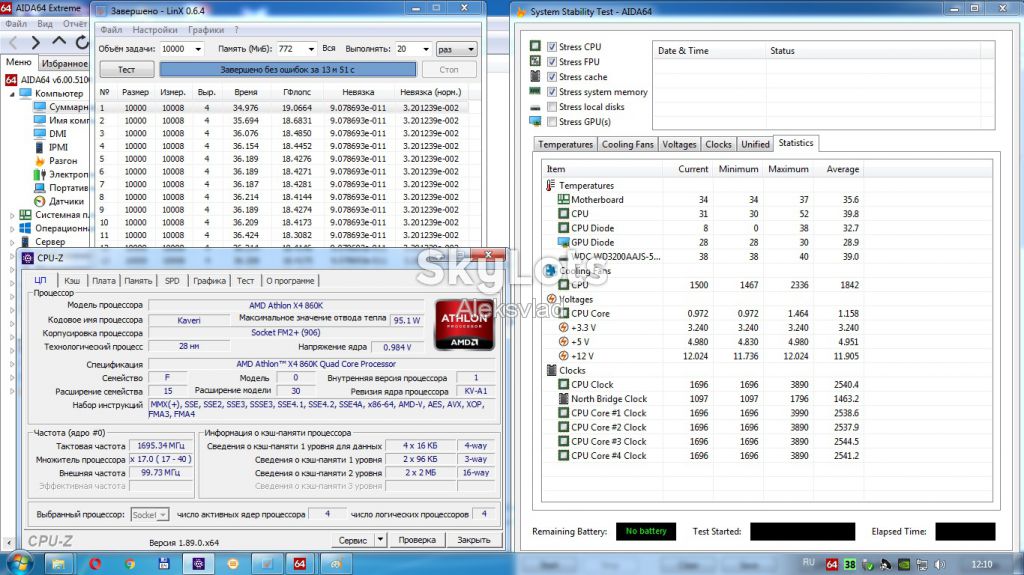
Task: Click the AIDA64 refresh icon
Action: click(82, 42)
